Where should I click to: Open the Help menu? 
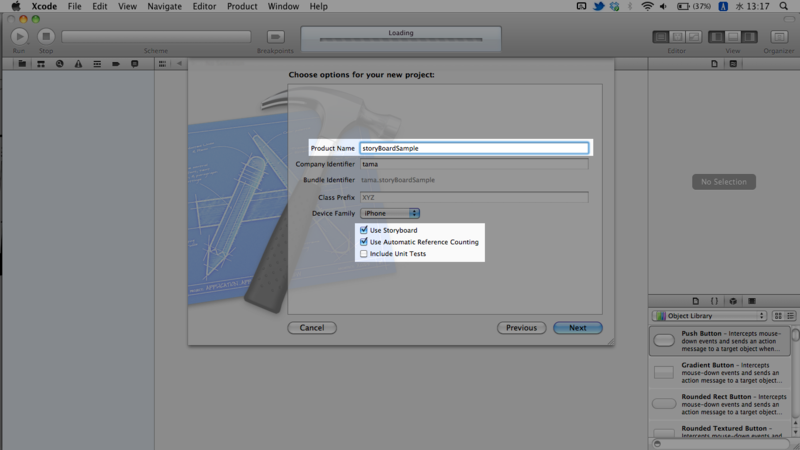(318, 6)
